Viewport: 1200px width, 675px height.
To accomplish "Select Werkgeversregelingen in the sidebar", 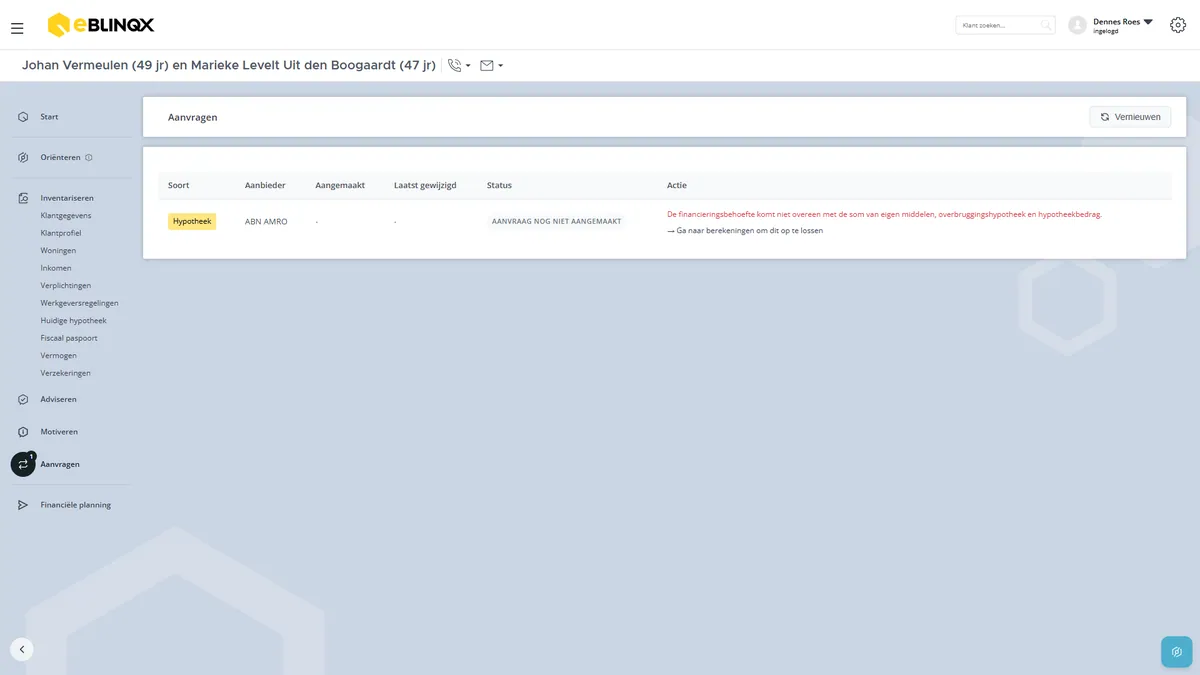I will (80, 303).
